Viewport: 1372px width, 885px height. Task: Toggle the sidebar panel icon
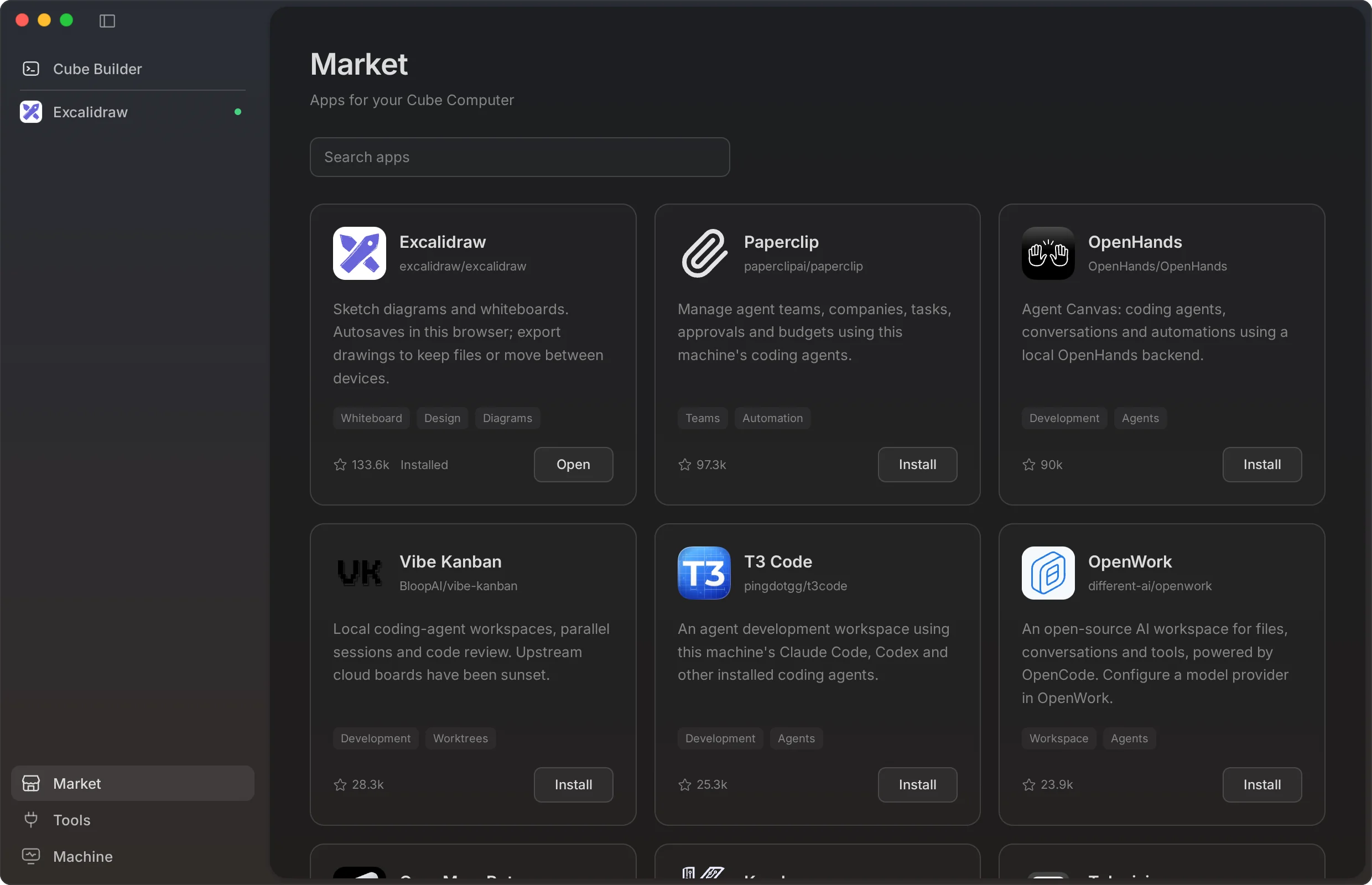point(107,21)
